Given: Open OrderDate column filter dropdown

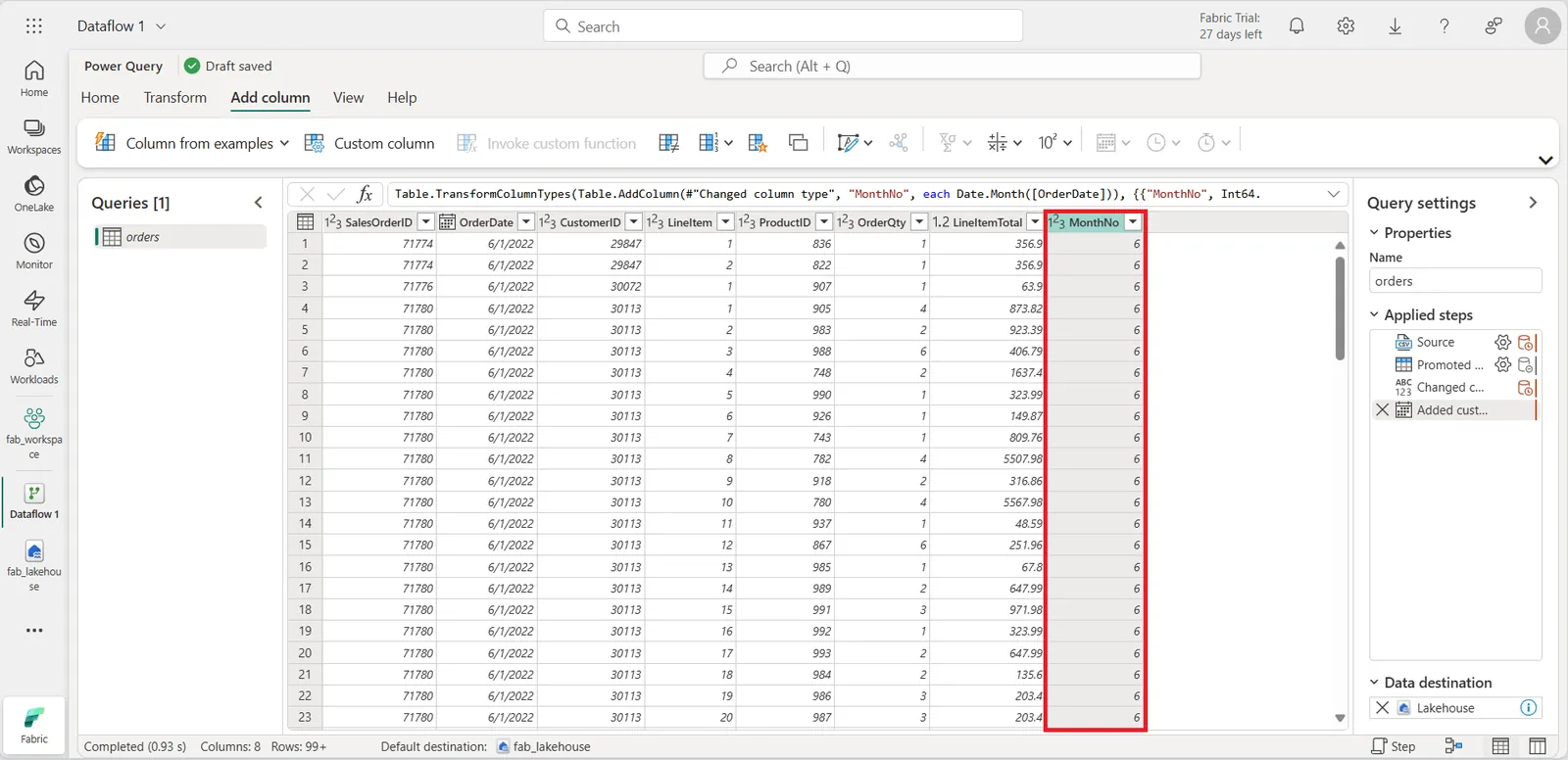Looking at the screenshot, I should [x=526, y=222].
